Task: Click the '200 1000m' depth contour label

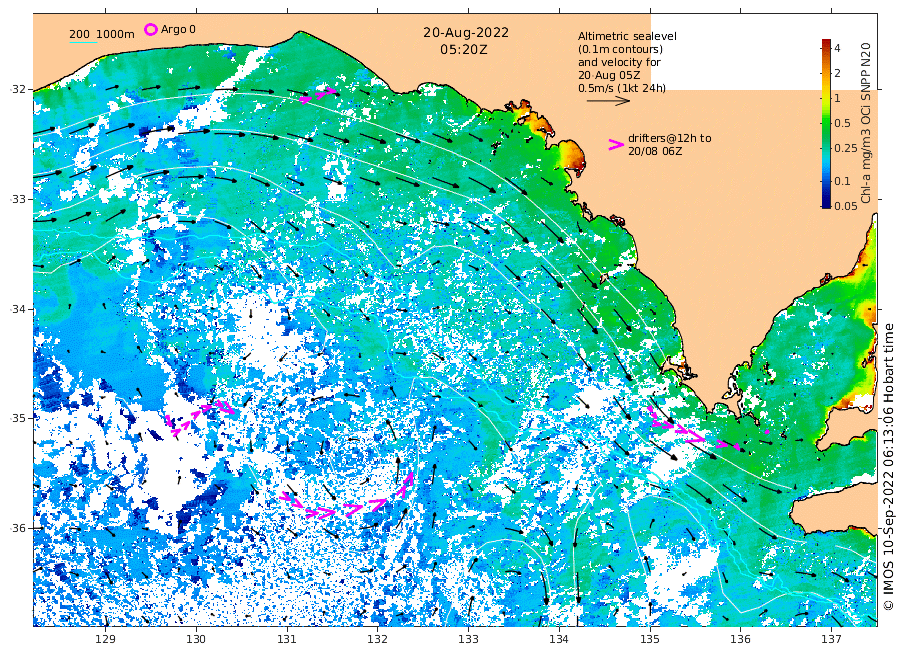Action: click(102, 34)
